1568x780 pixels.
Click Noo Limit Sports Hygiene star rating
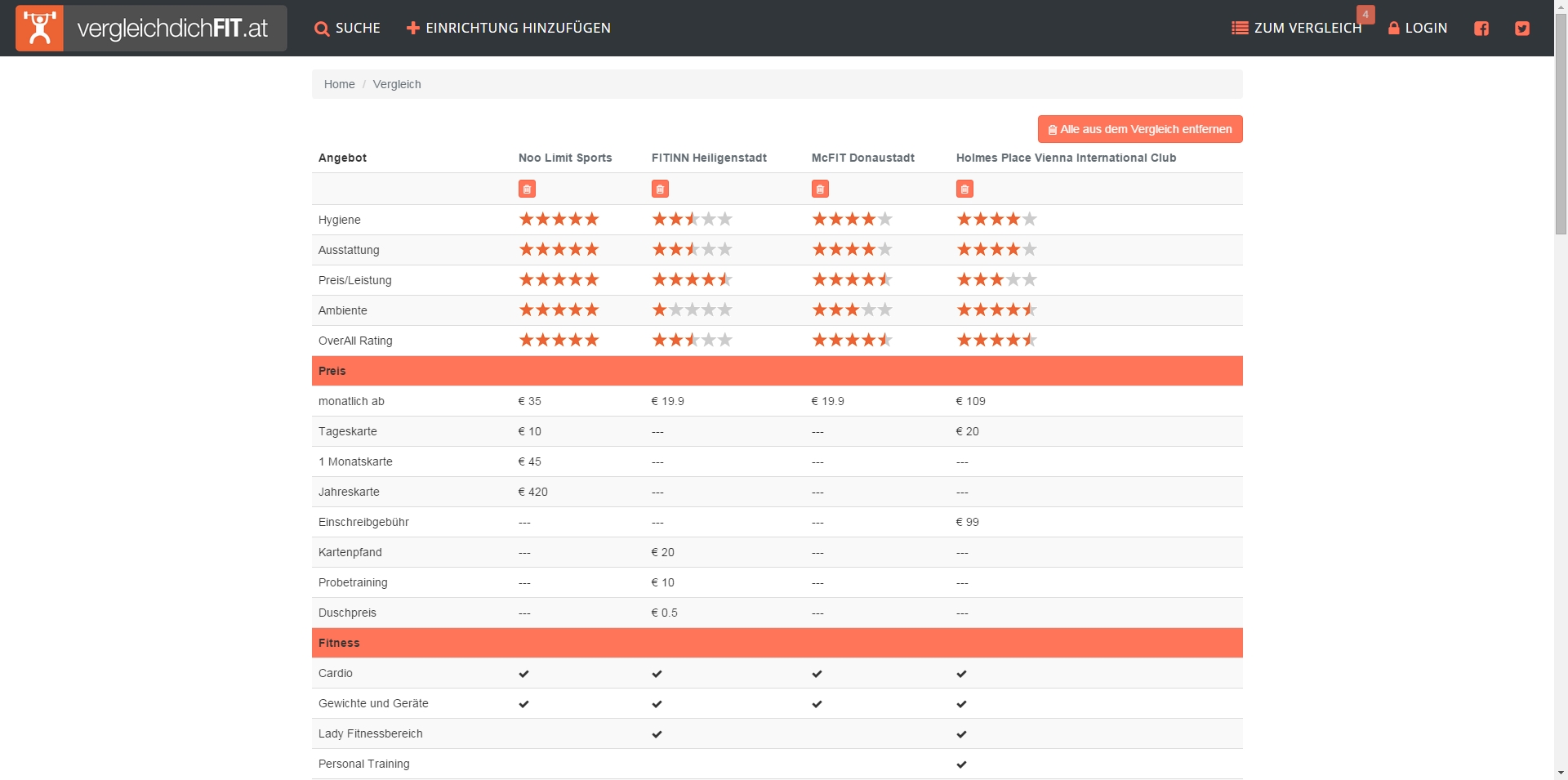559,220
